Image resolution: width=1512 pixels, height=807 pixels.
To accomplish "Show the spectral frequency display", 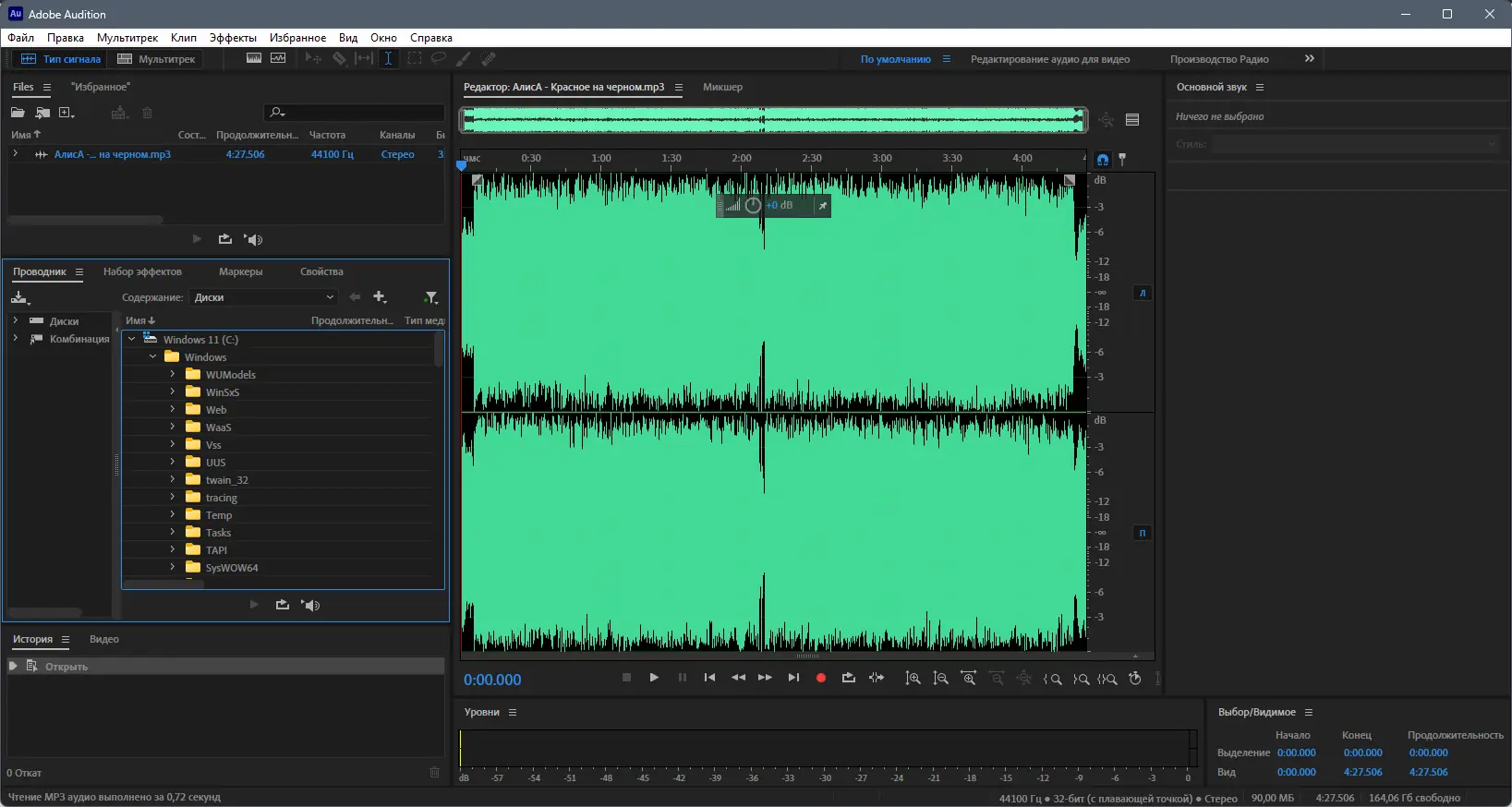I will pyautogui.click(x=254, y=59).
